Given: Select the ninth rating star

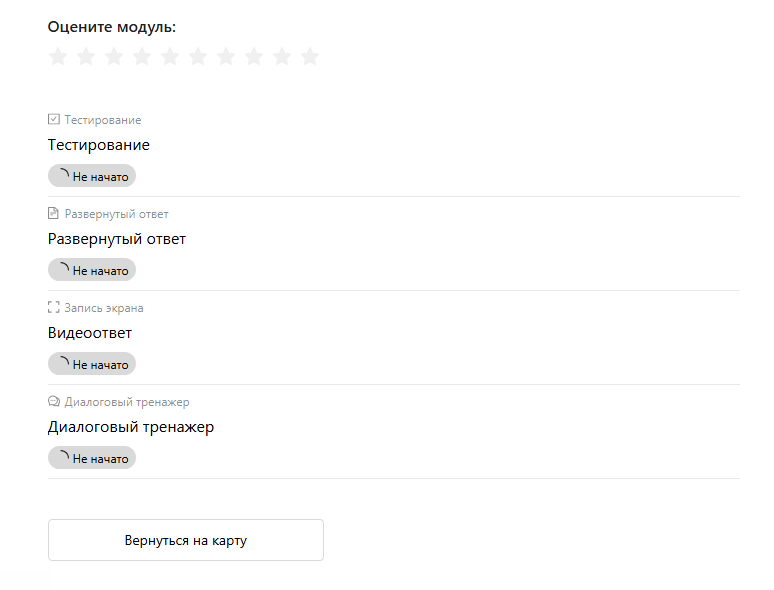Looking at the screenshot, I should point(282,56).
